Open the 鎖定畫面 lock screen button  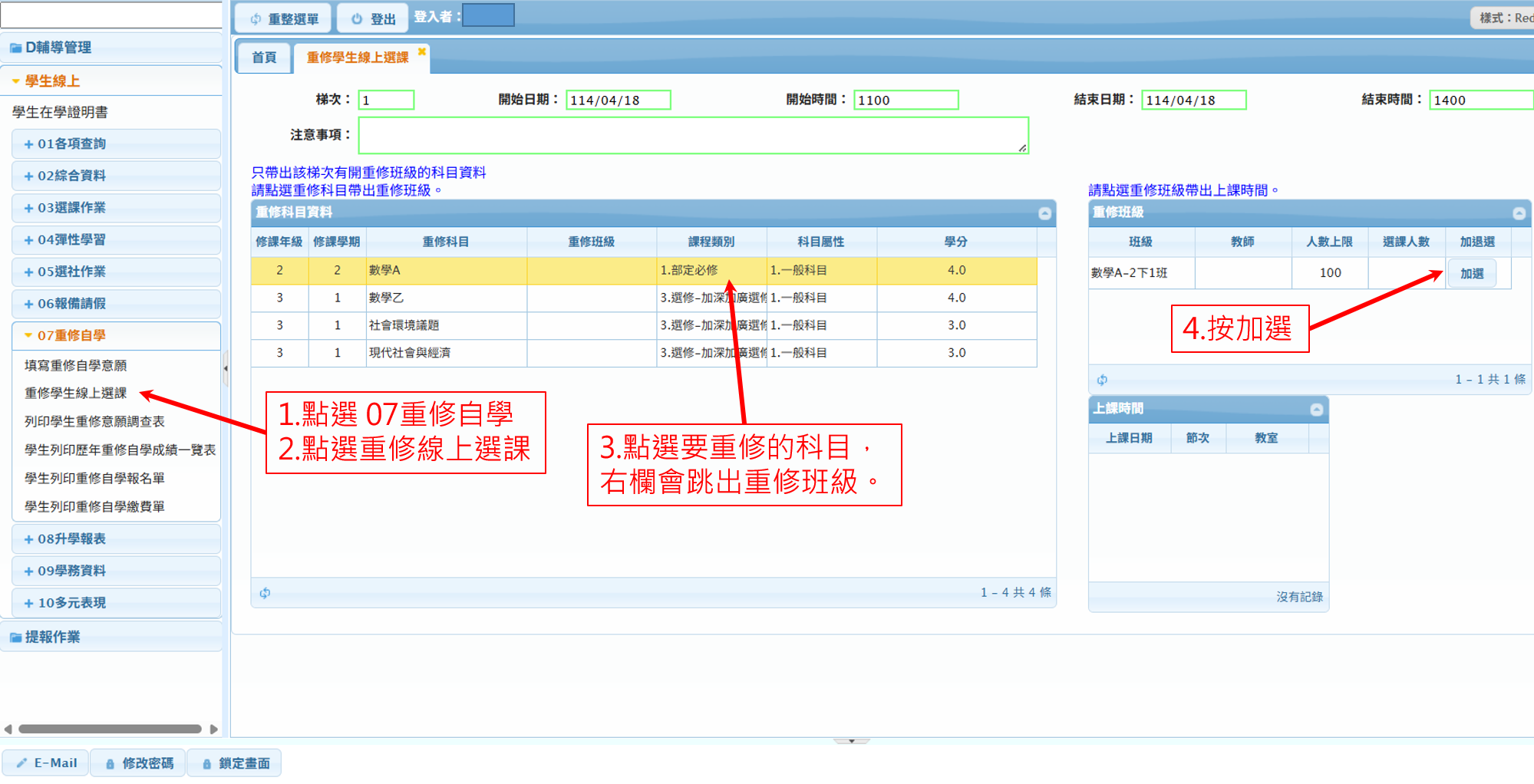tap(236, 763)
